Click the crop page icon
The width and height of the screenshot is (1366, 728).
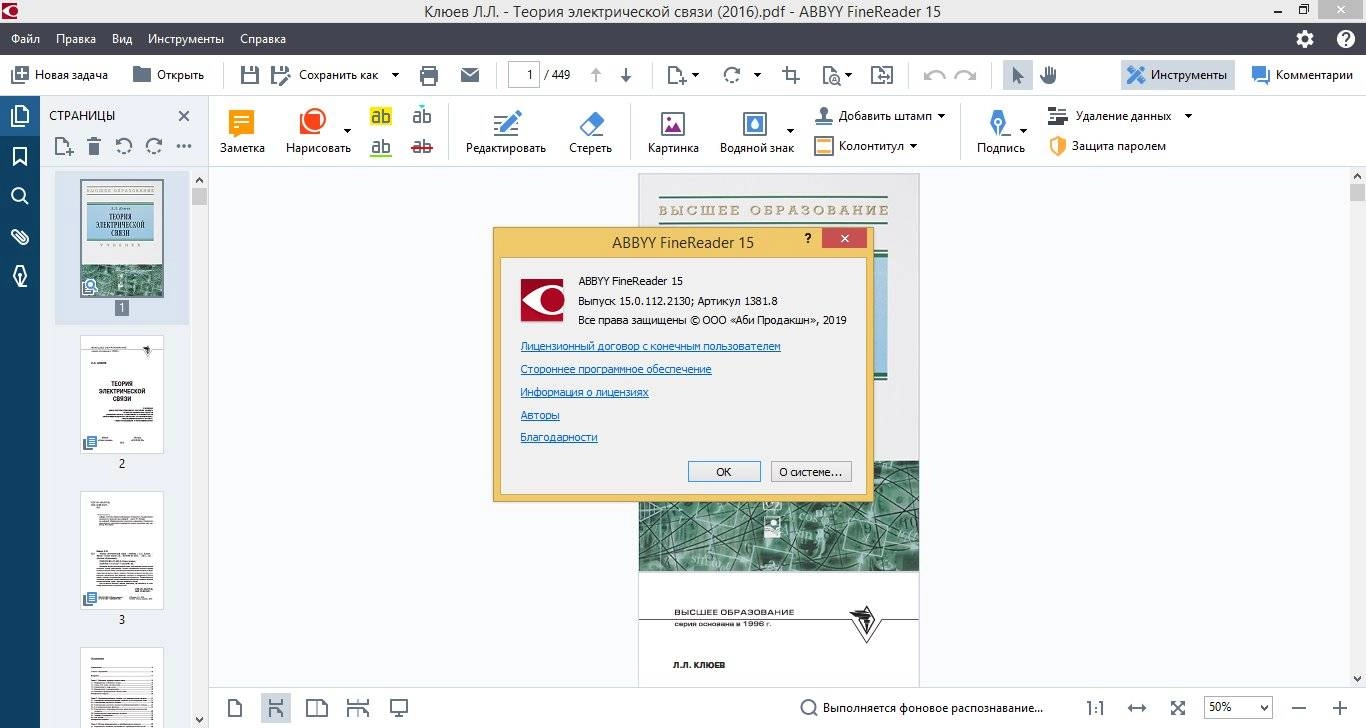pyautogui.click(x=791, y=75)
